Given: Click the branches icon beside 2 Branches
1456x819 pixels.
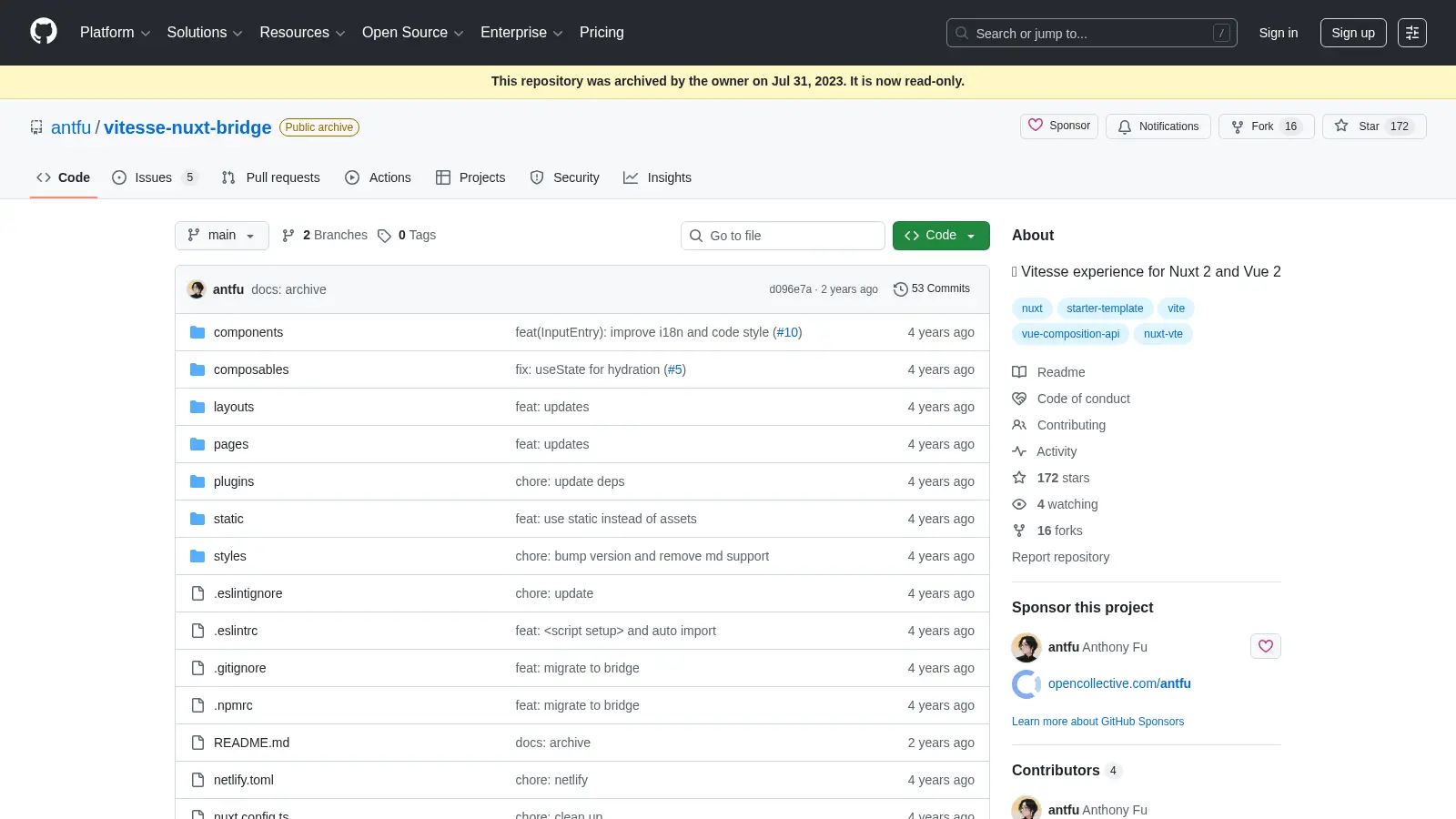Looking at the screenshot, I should pos(288,236).
